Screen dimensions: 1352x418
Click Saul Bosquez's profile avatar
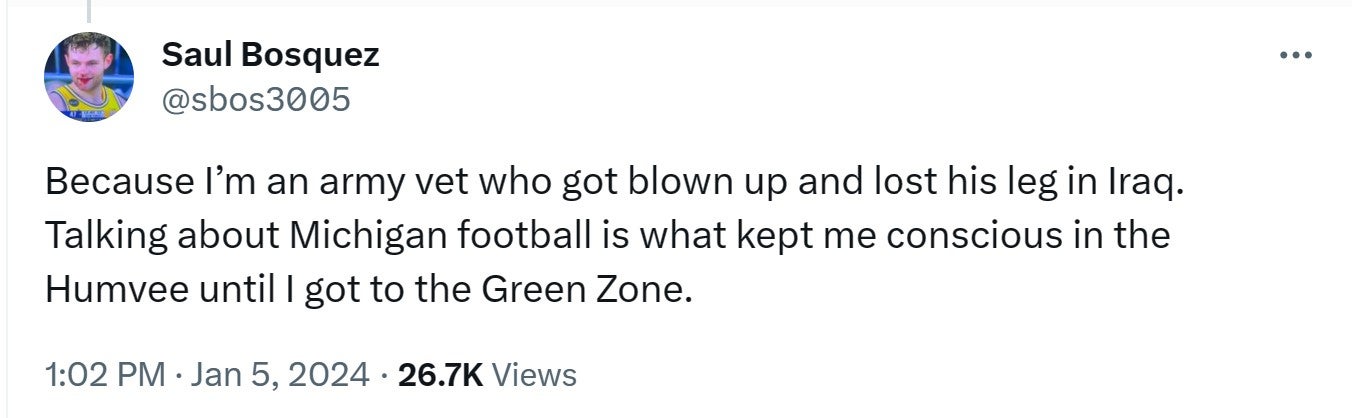(x=89, y=77)
